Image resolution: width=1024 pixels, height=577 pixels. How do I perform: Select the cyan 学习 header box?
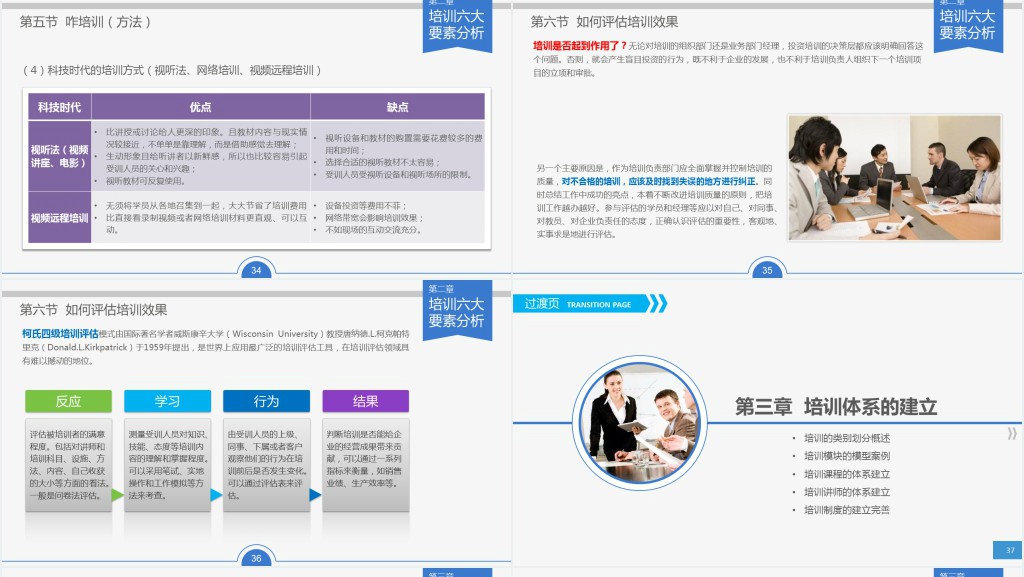[167, 401]
